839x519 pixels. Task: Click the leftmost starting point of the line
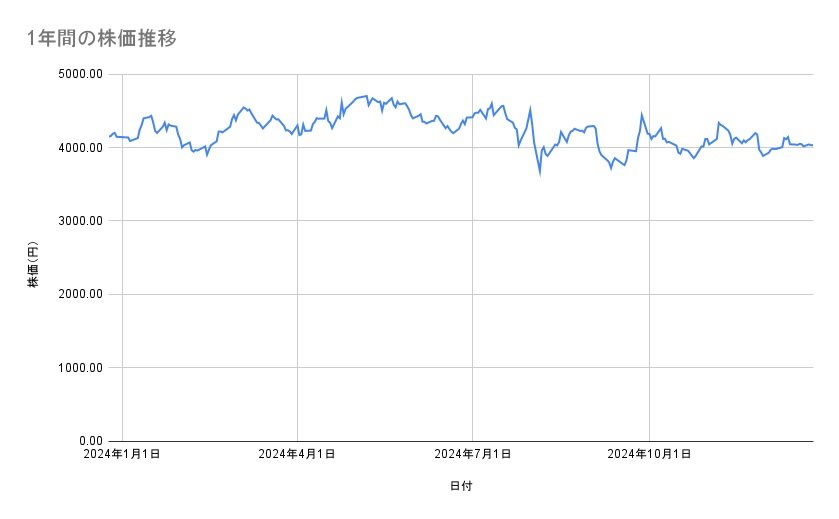pyautogui.click(x=110, y=136)
